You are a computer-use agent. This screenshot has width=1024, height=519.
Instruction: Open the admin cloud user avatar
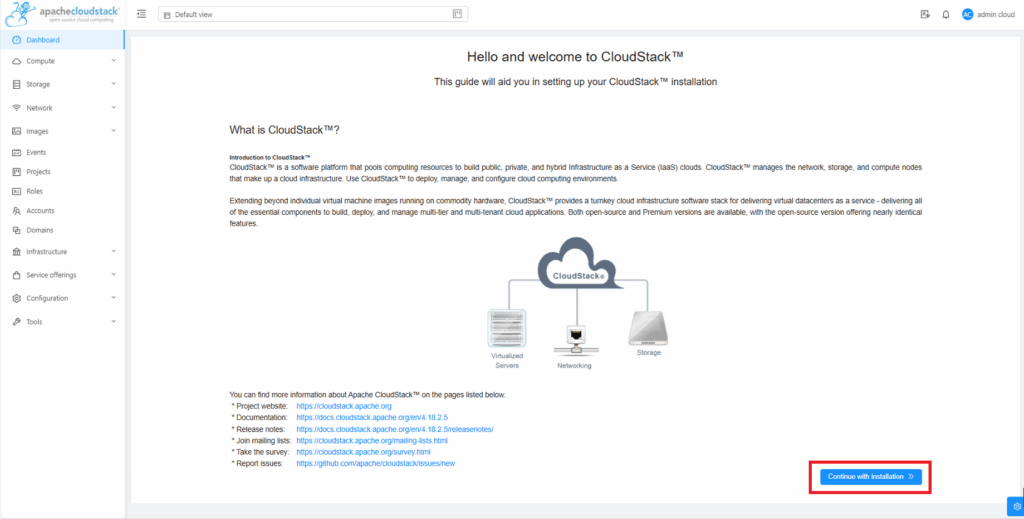(967, 14)
